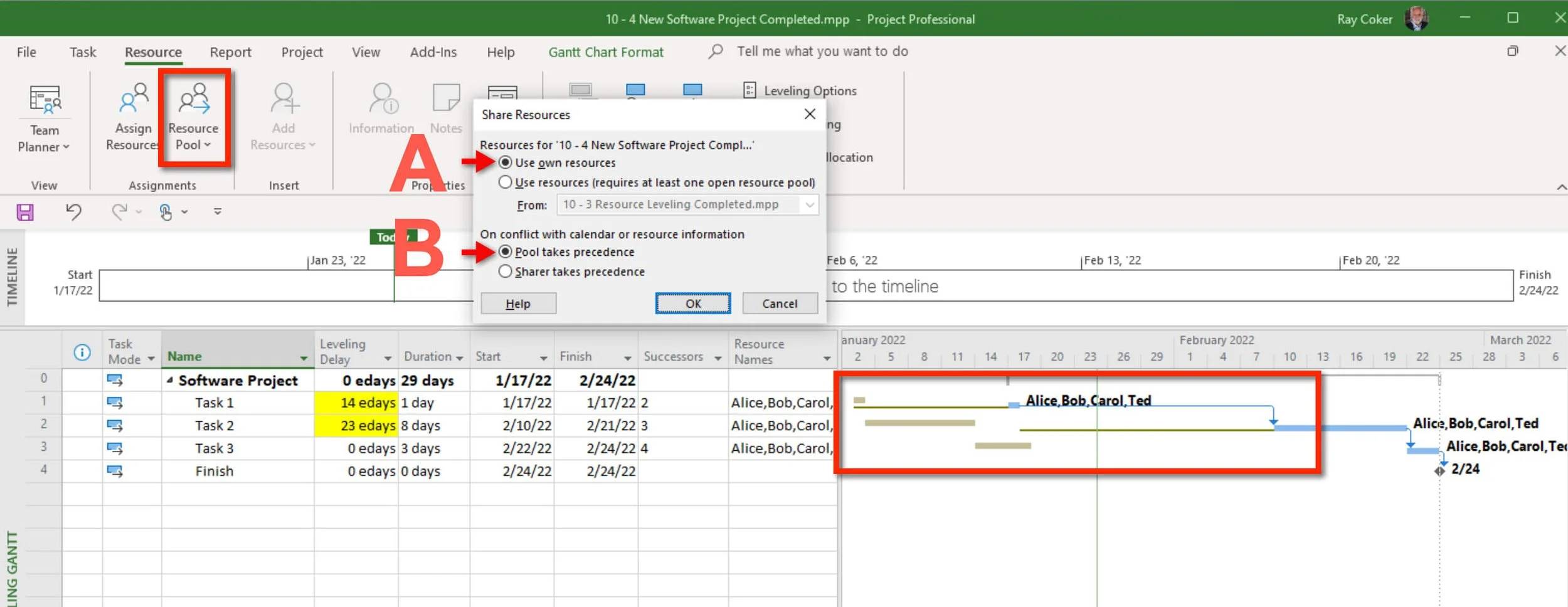Click Task 2 start date 2/10/22
The height and width of the screenshot is (607, 1568).
point(512,425)
